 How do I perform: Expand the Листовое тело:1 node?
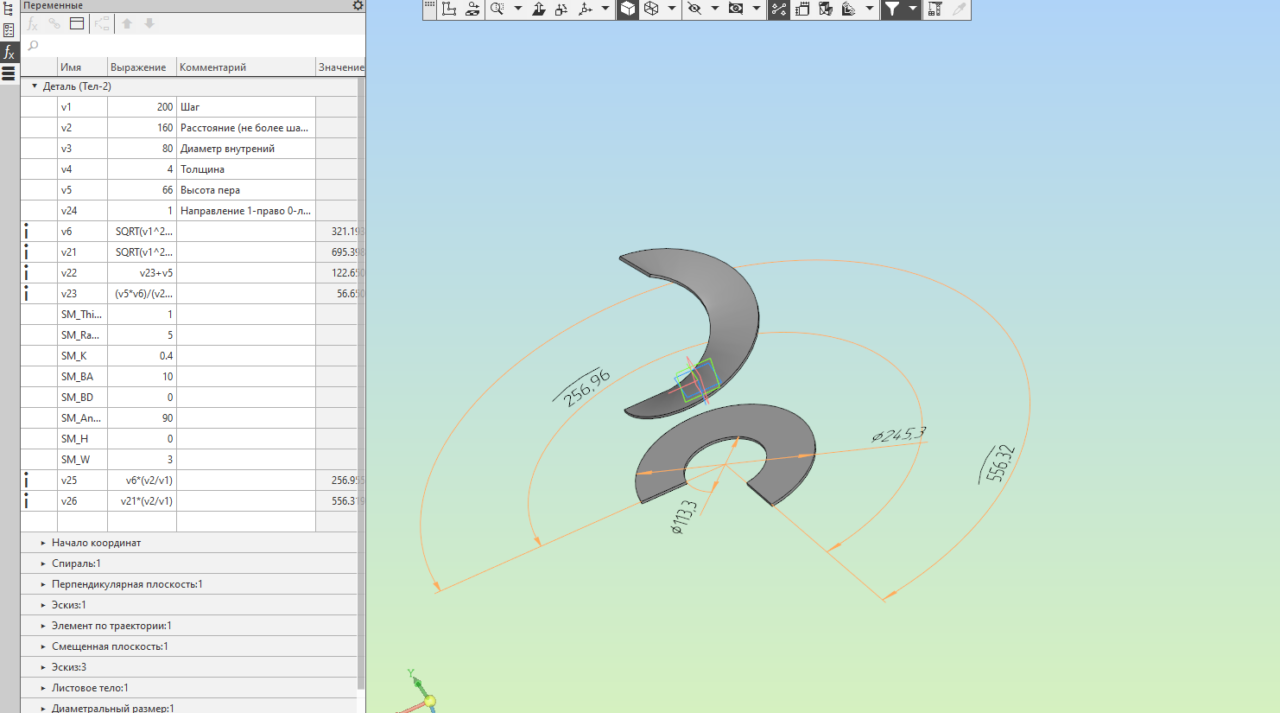click(x=44, y=688)
